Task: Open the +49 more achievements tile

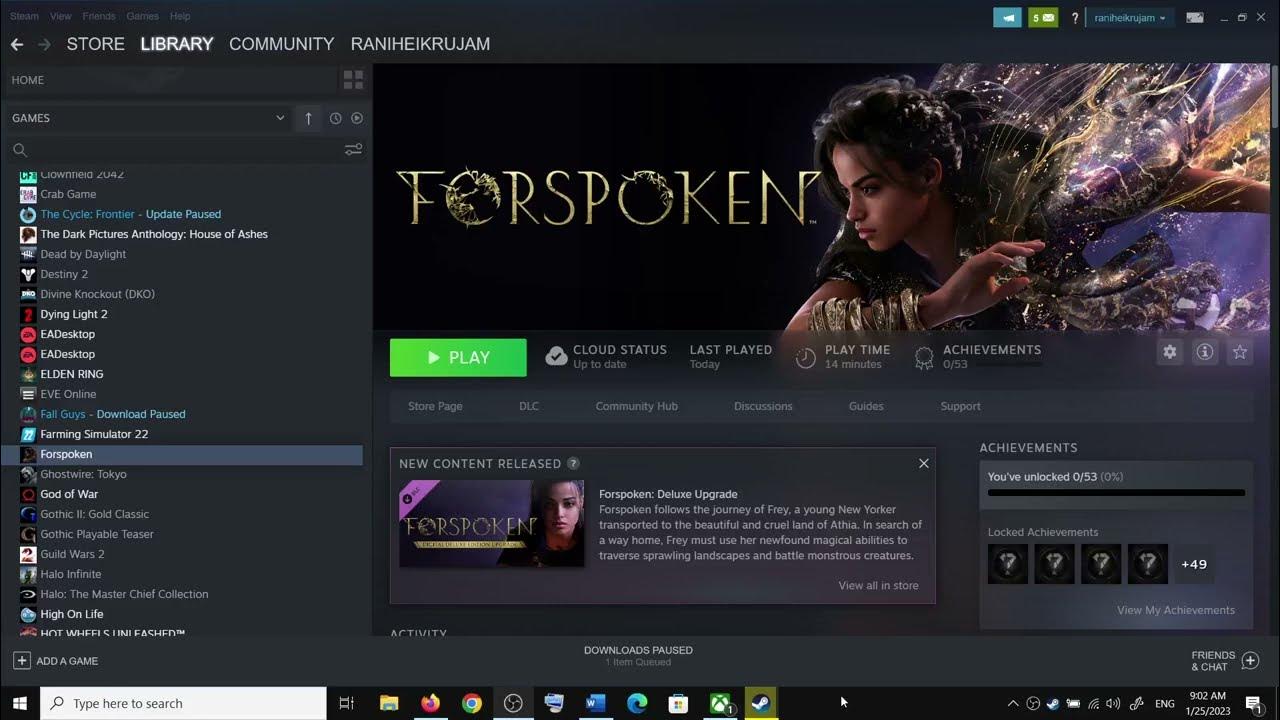Action: (x=1194, y=564)
